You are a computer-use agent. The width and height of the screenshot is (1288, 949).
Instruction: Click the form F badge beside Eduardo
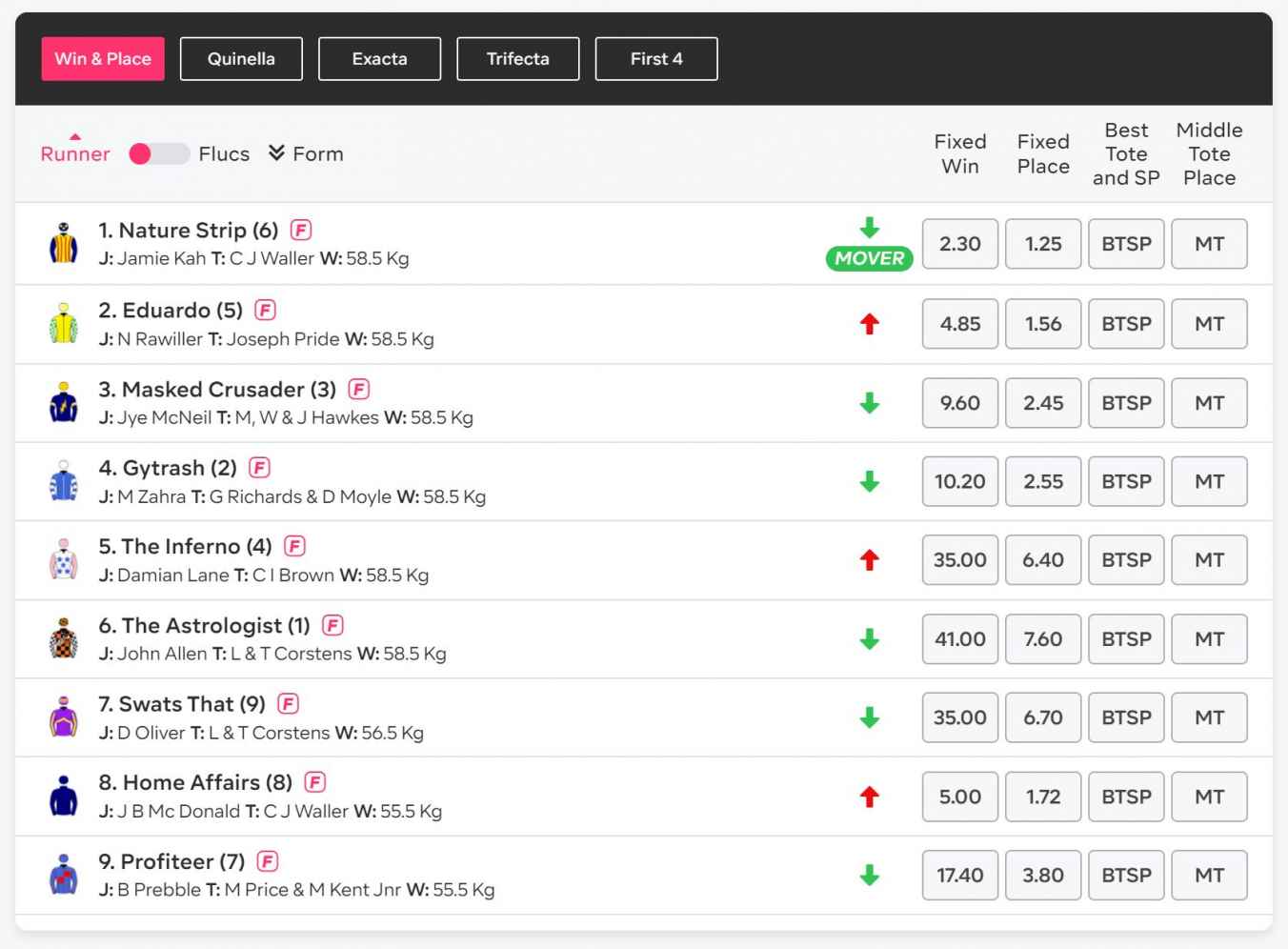coord(266,311)
